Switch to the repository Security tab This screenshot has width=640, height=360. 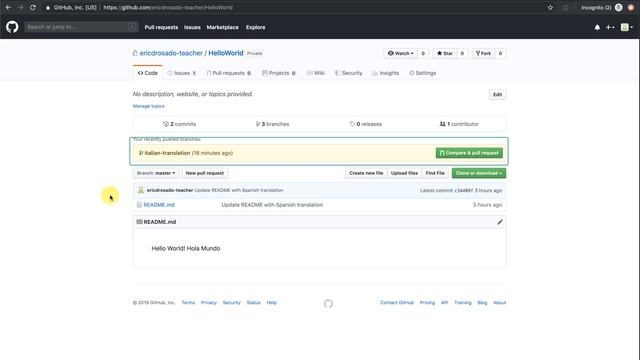coord(349,73)
